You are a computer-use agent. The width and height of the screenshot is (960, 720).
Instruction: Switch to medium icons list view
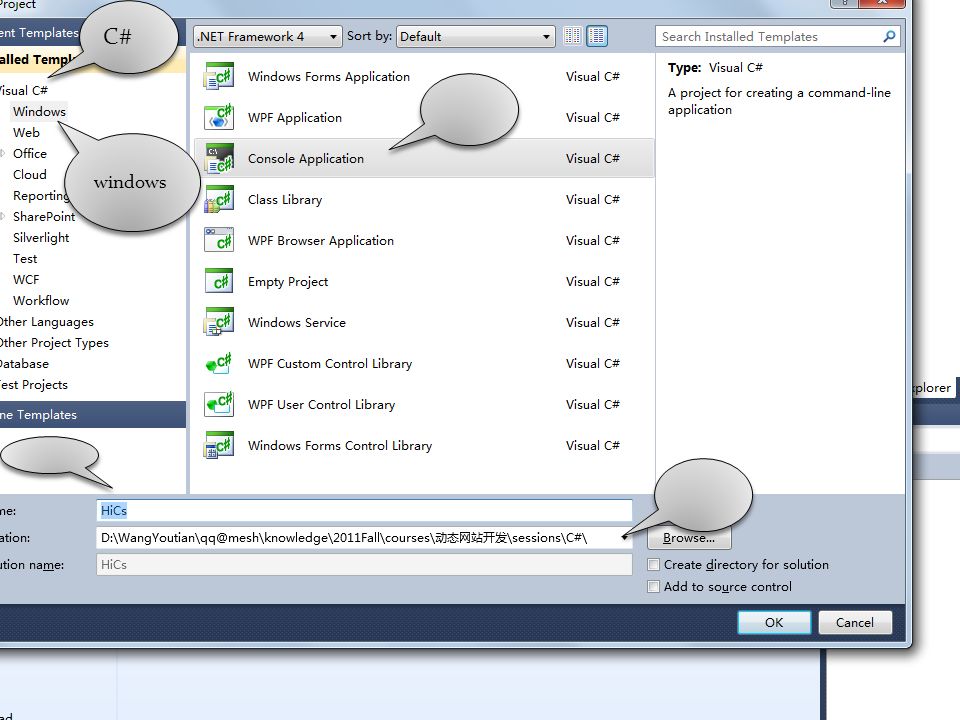[x=597, y=36]
